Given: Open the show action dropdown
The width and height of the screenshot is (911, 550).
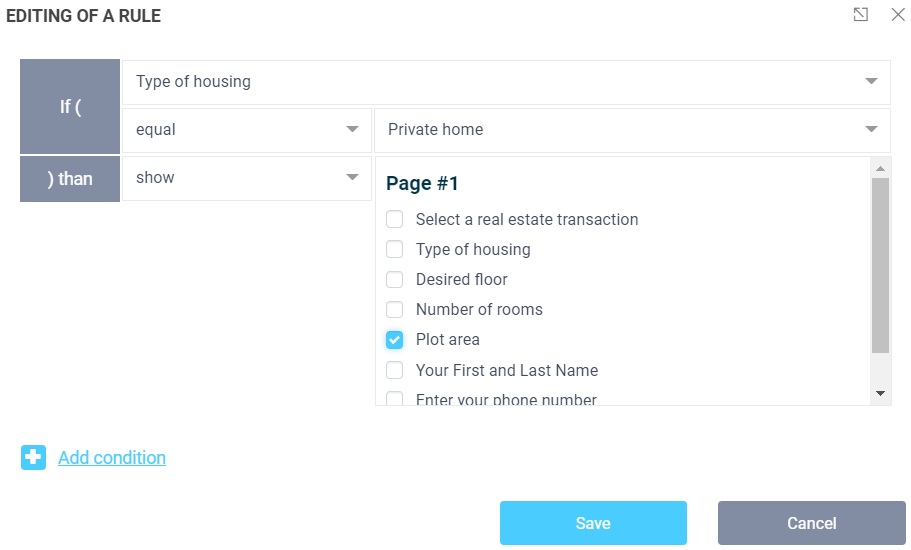Looking at the screenshot, I should click(x=246, y=178).
